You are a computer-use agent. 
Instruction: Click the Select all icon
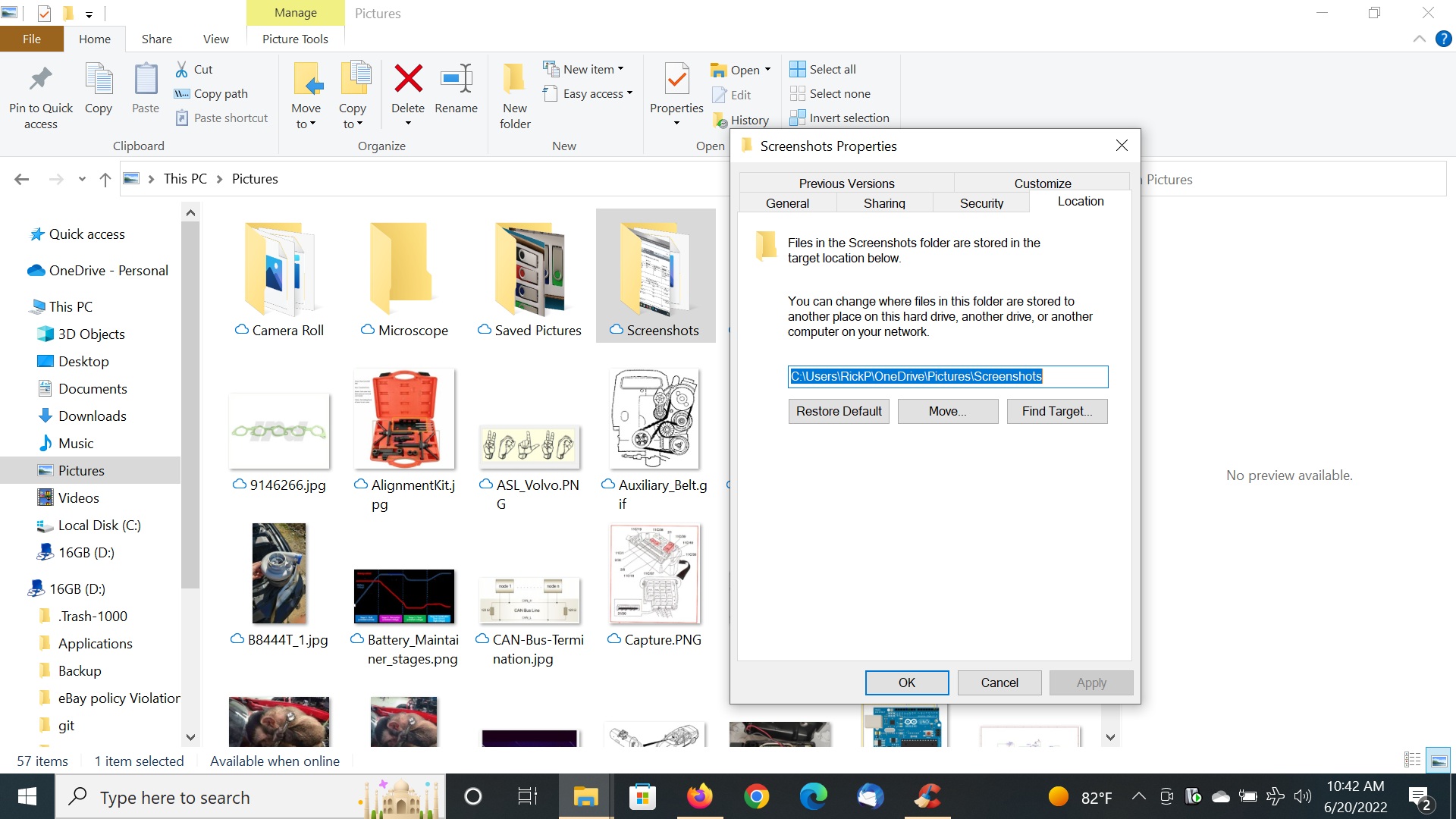pos(798,69)
